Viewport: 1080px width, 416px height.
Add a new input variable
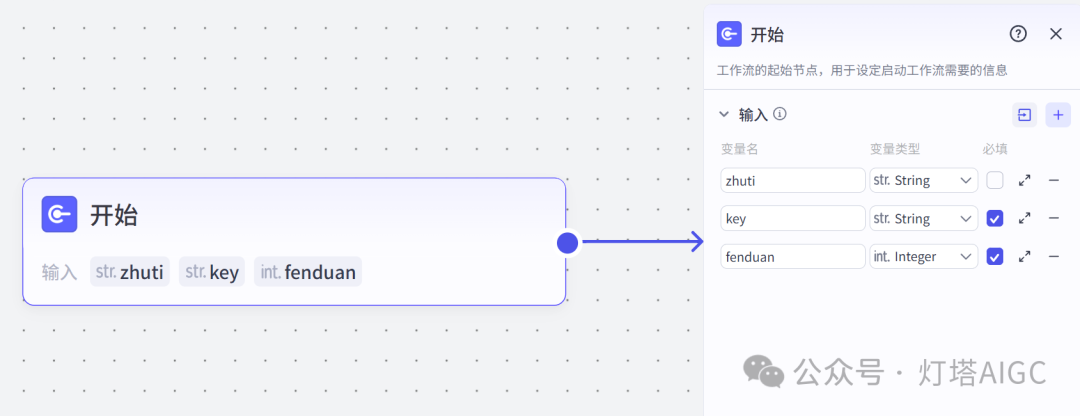click(x=1057, y=115)
